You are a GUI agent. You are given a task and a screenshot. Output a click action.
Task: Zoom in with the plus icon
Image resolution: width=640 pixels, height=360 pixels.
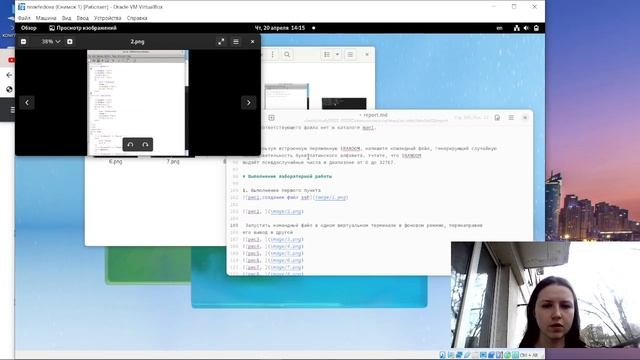pos(70,42)
